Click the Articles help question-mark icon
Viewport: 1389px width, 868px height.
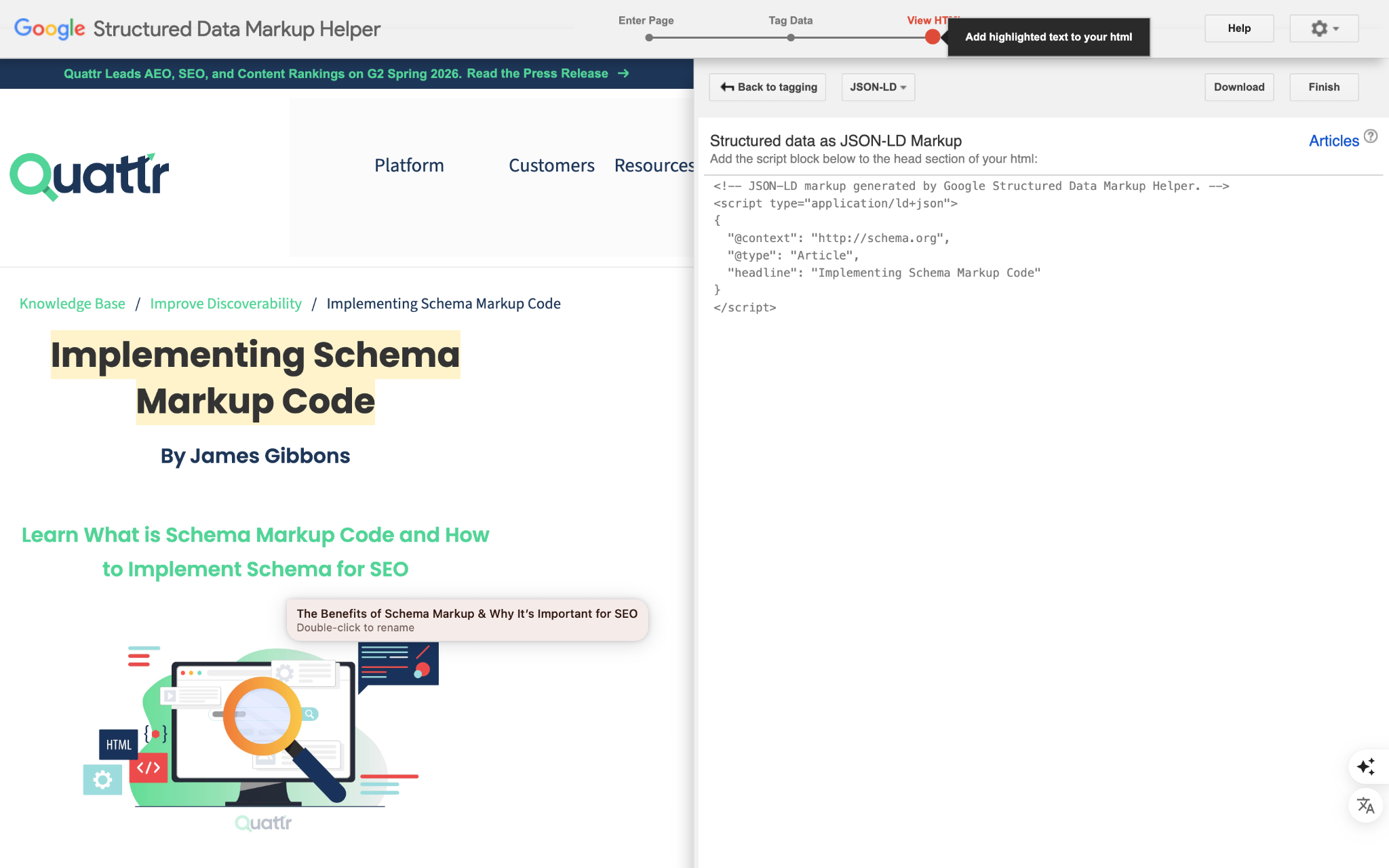click(x=1371, y=136)
